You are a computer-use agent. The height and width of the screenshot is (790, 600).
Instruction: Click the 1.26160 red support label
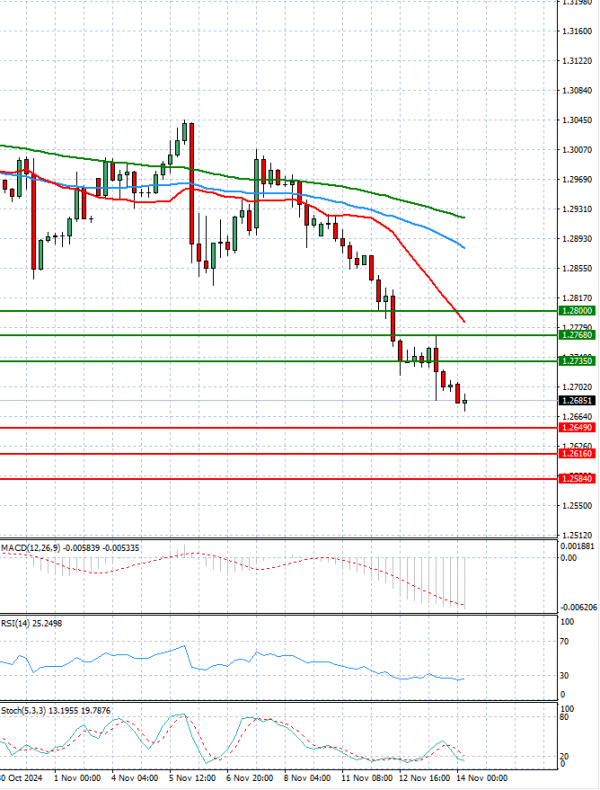pyautogui.click(x=577, y=453)
